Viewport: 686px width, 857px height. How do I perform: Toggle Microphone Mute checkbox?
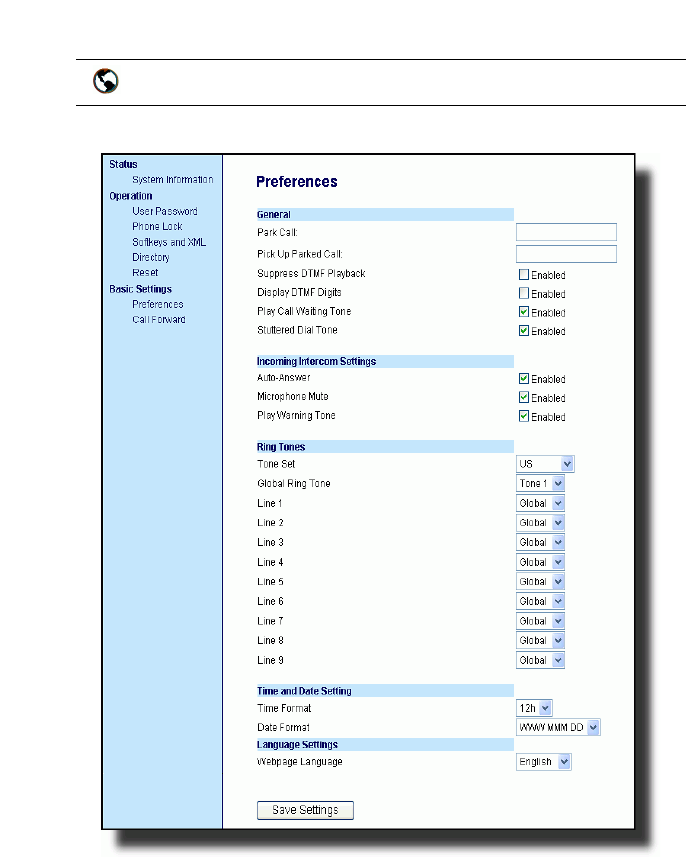(524, 397)
